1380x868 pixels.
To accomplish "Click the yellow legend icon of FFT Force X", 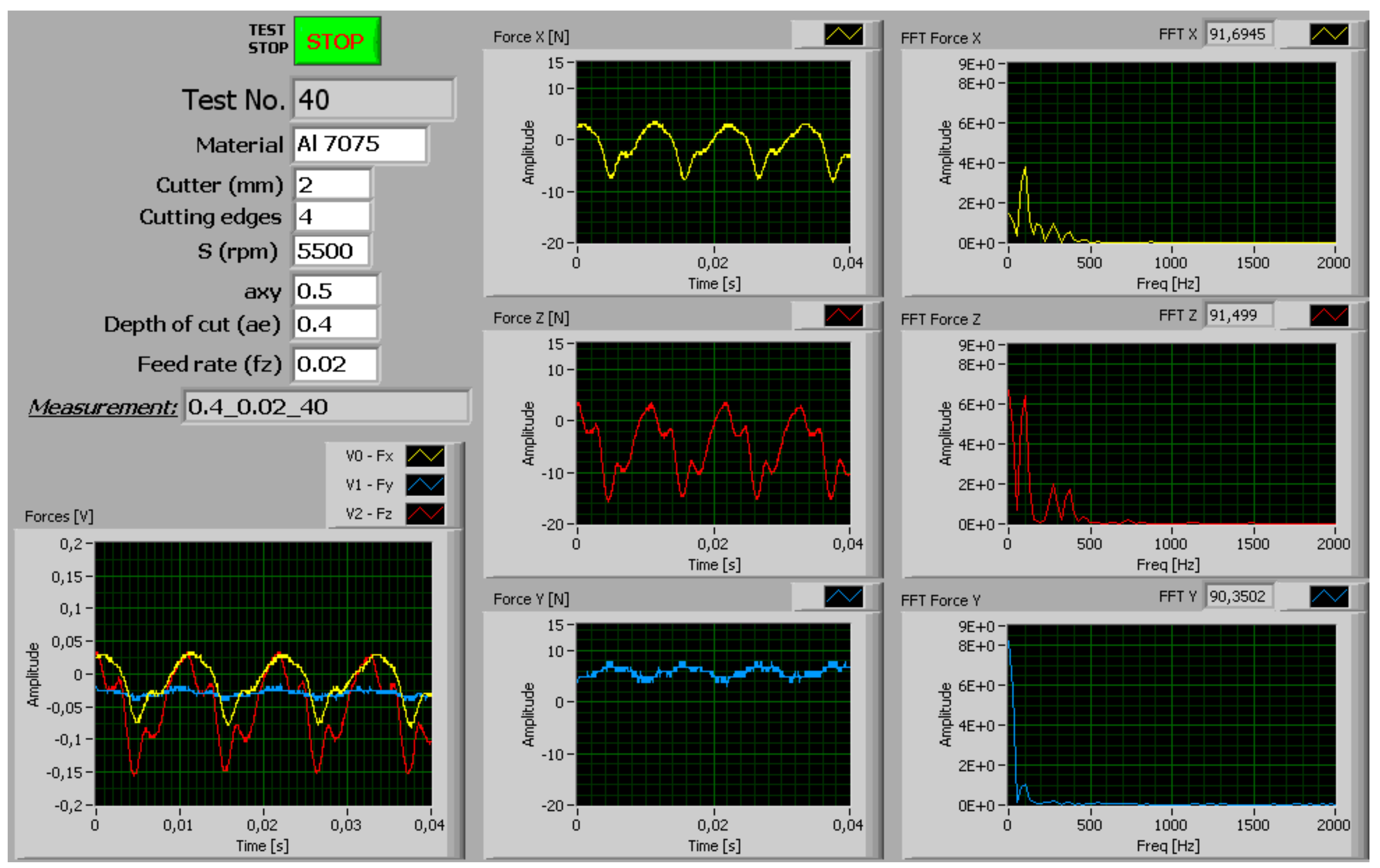I will [x=1329, y=35].
